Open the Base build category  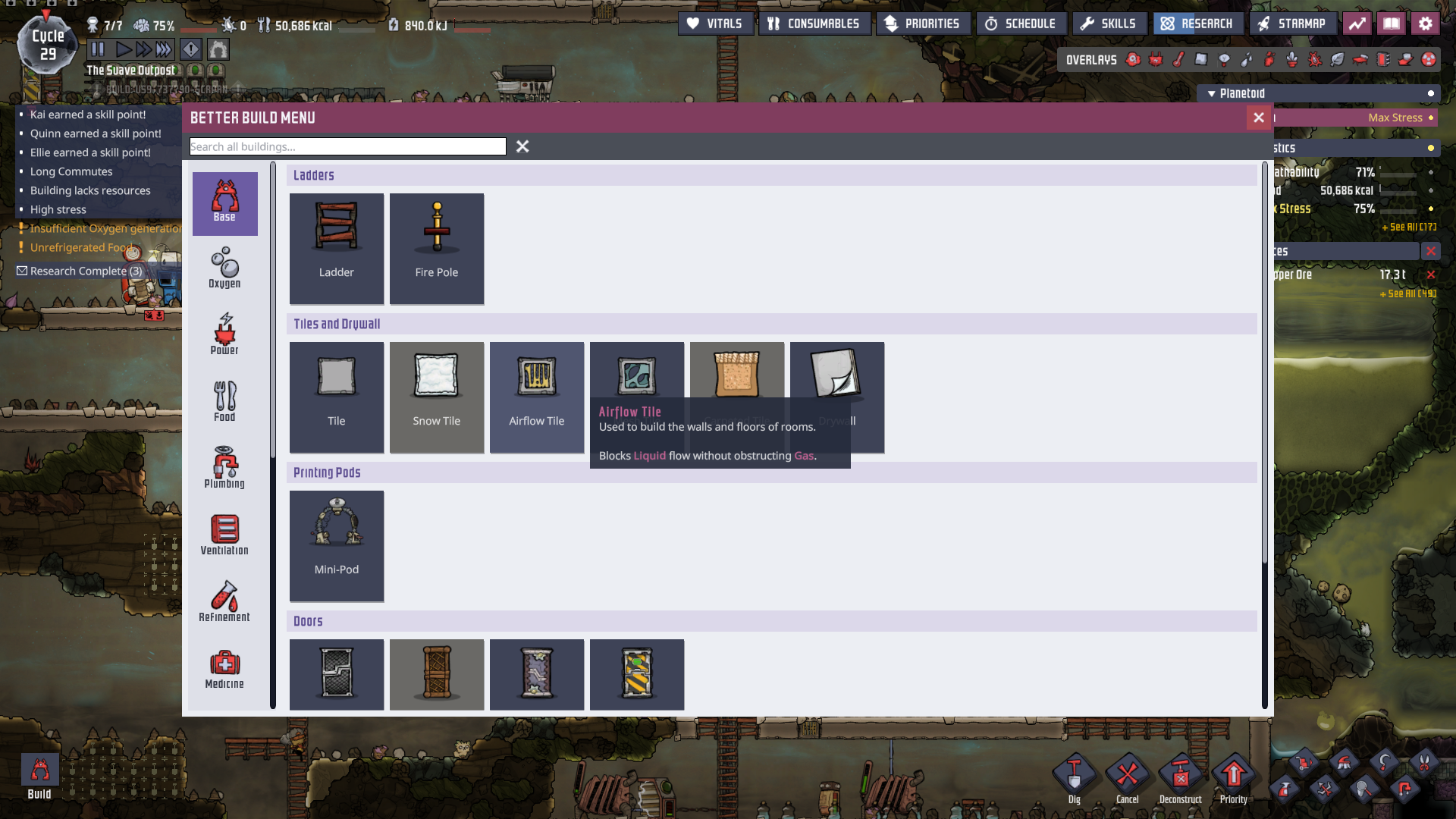point(225,203)
